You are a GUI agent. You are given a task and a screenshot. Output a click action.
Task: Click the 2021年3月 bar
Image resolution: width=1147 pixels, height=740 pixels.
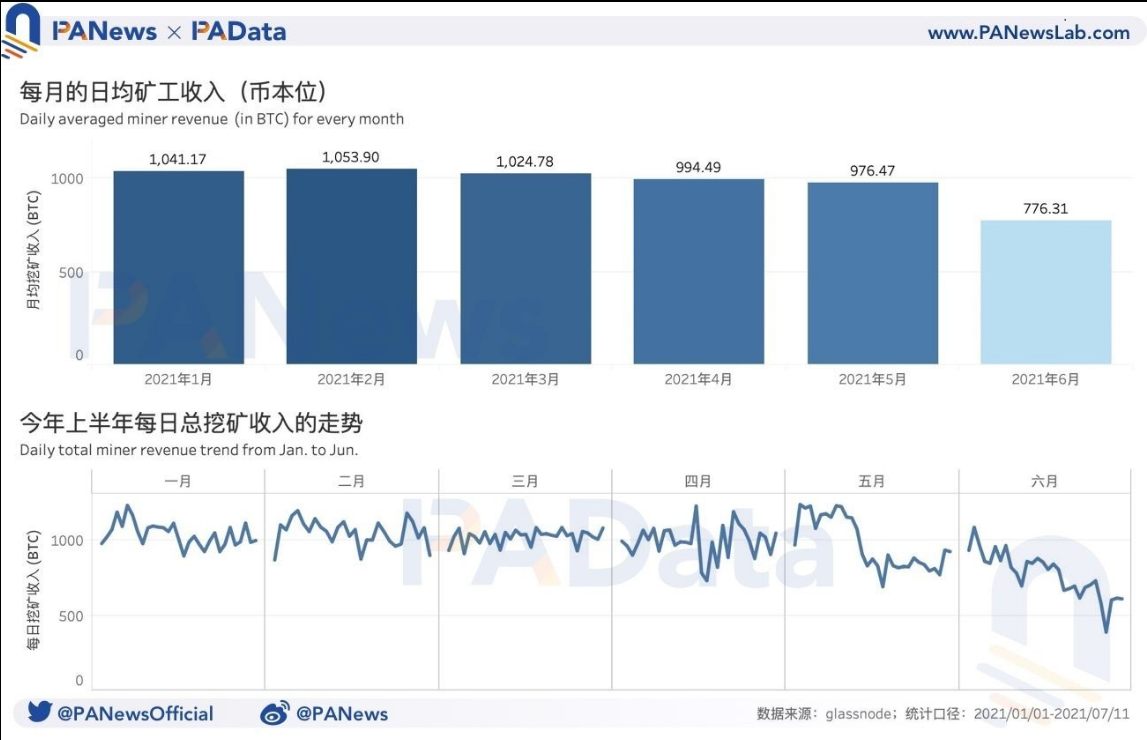tap(525, 268)
